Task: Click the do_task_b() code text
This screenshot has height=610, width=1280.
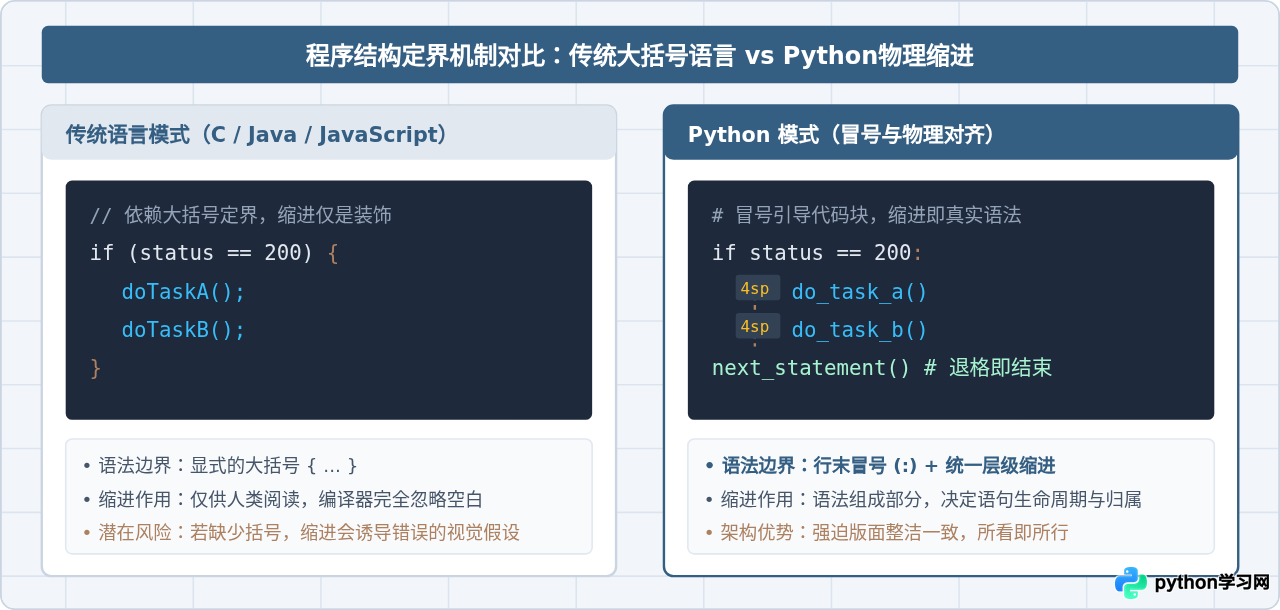Action: [x=860, y=330]
